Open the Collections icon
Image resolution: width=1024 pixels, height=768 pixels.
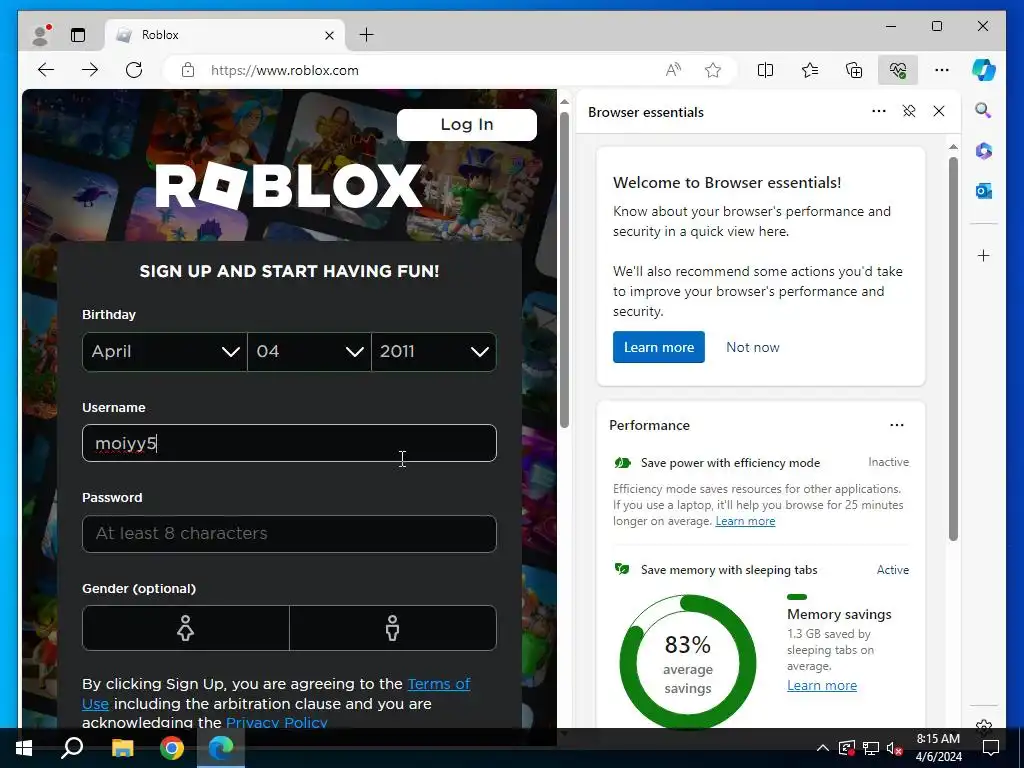click(854, 70)
